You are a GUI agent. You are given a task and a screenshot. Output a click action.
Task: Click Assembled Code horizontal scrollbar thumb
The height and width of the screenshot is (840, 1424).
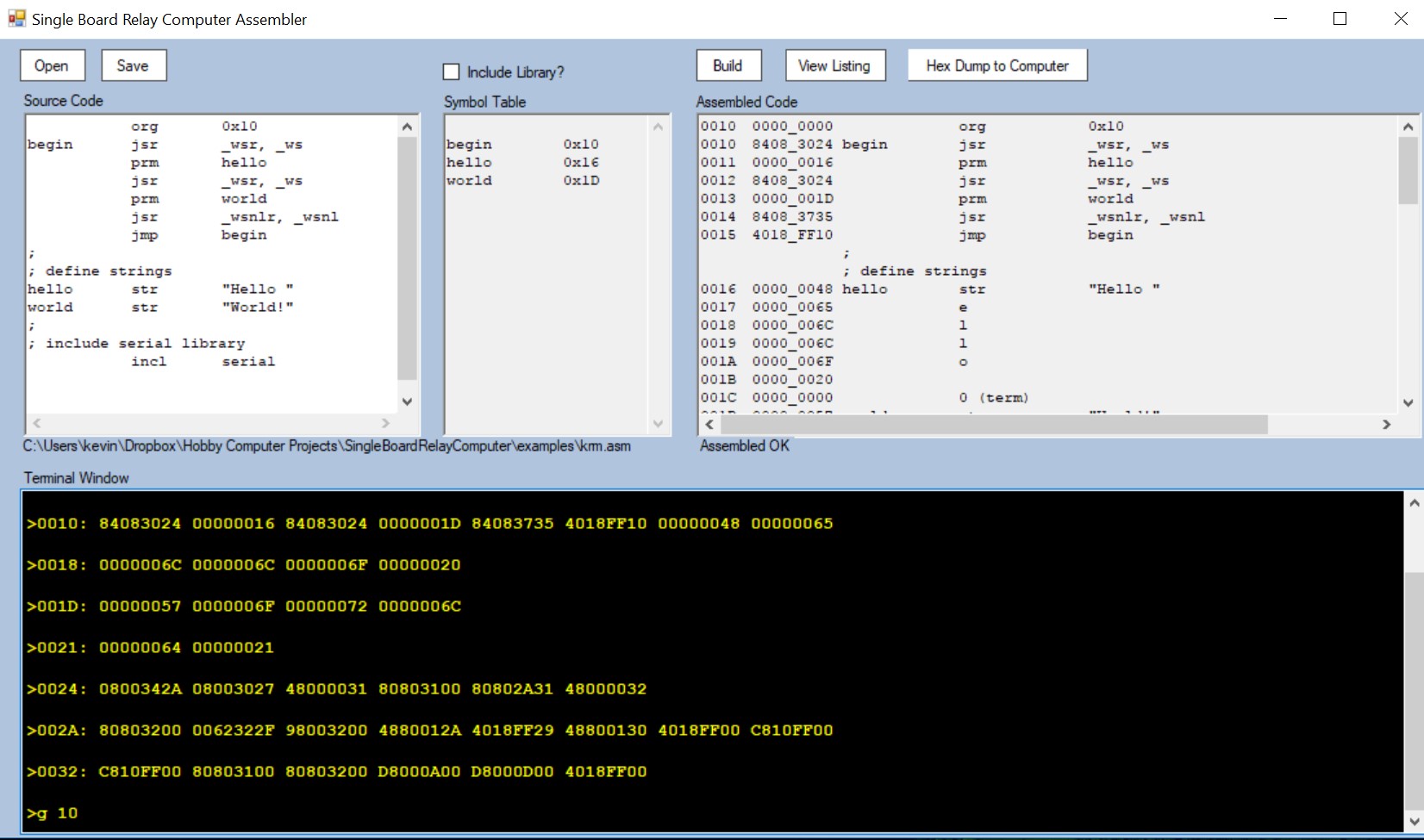[993, 425]
